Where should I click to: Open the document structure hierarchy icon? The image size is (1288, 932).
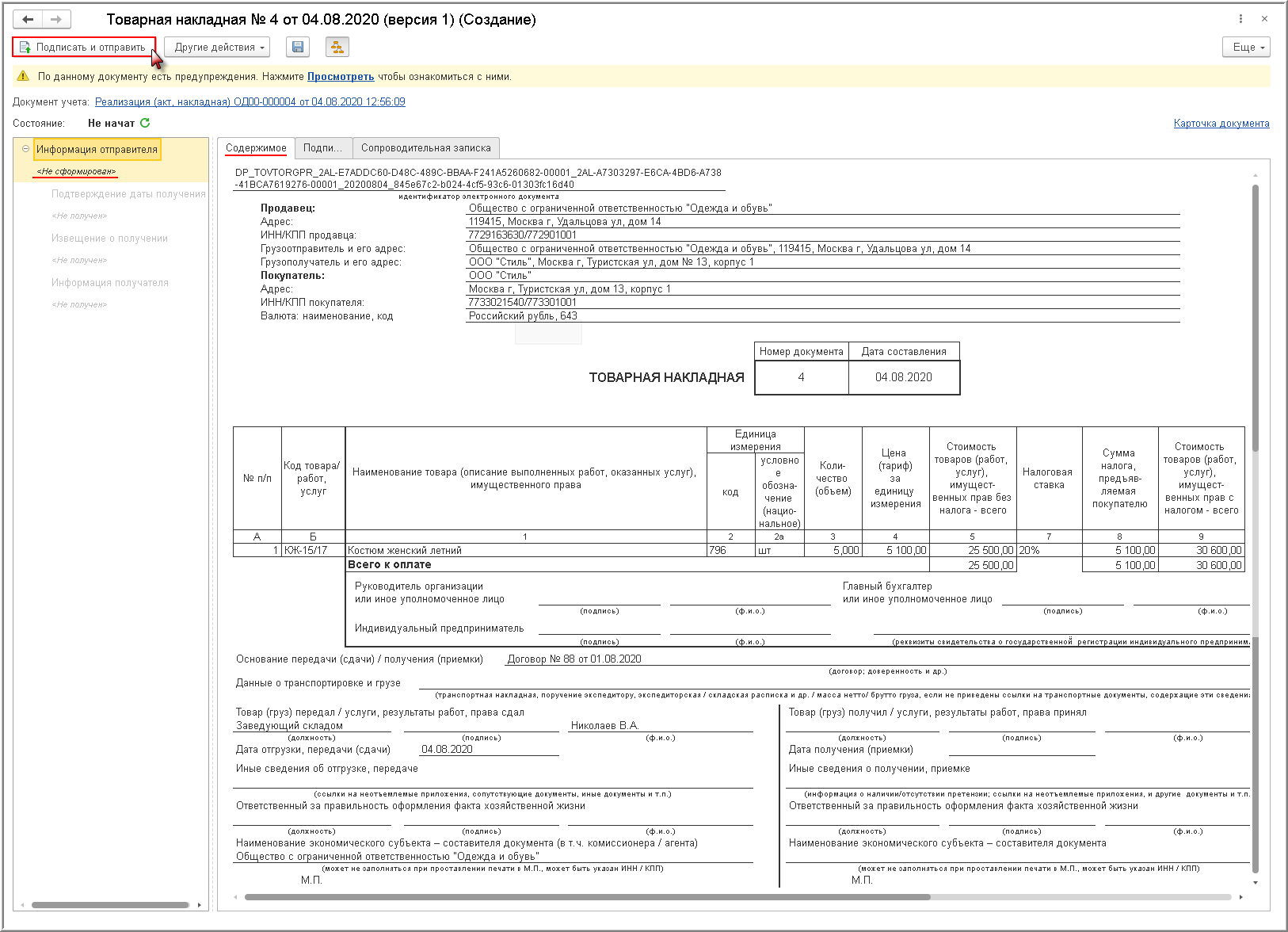(x=337, y=48)
